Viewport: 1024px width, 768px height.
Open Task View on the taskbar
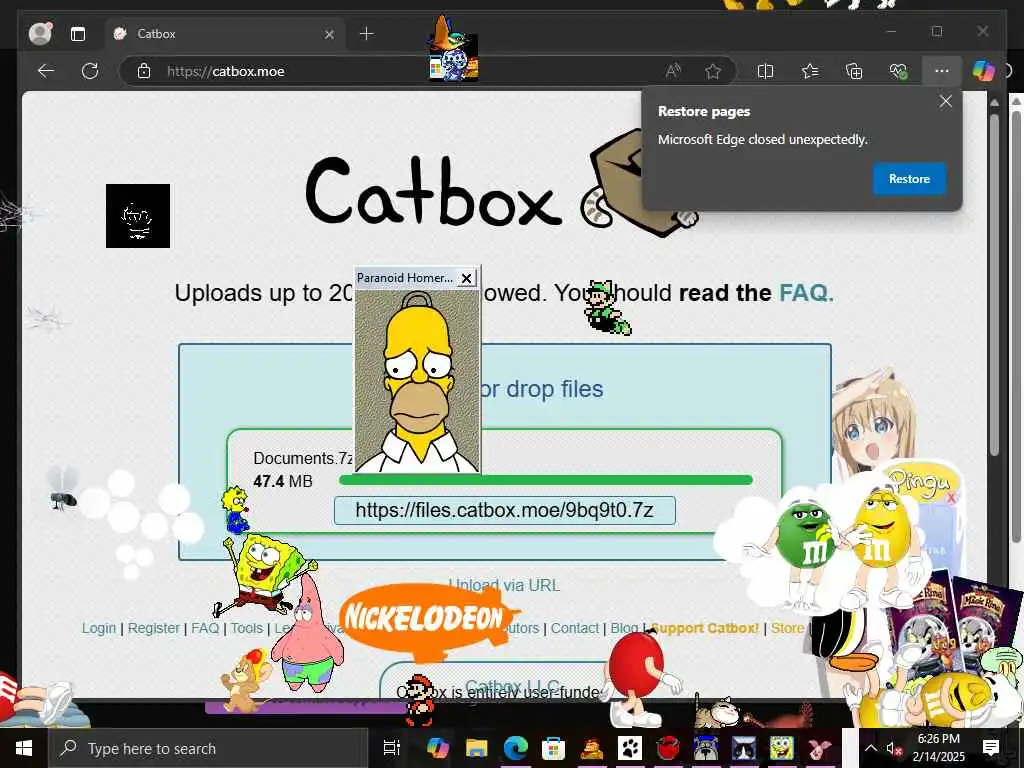coord(392,748)
